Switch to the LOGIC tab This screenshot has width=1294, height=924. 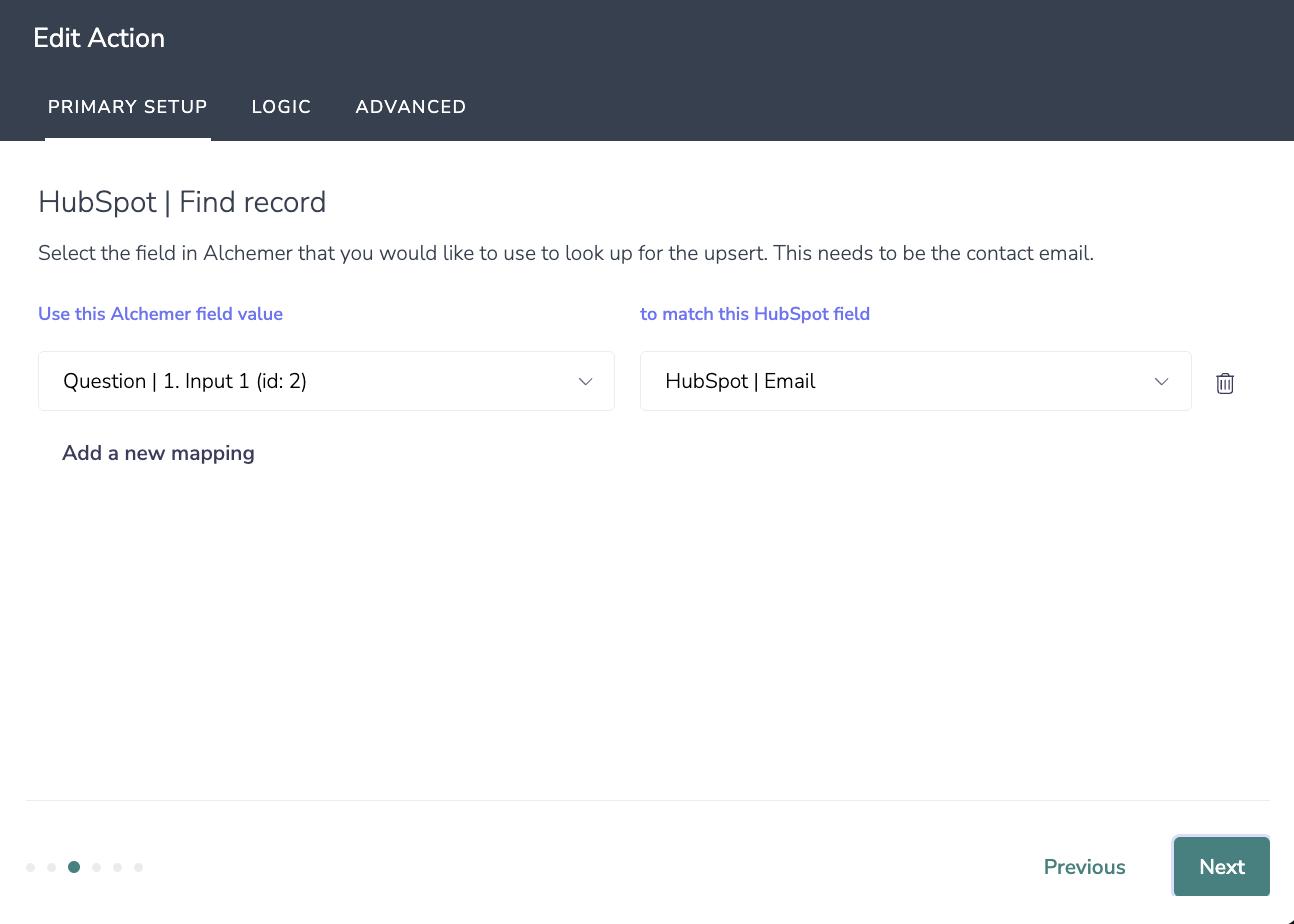[281, 107]
